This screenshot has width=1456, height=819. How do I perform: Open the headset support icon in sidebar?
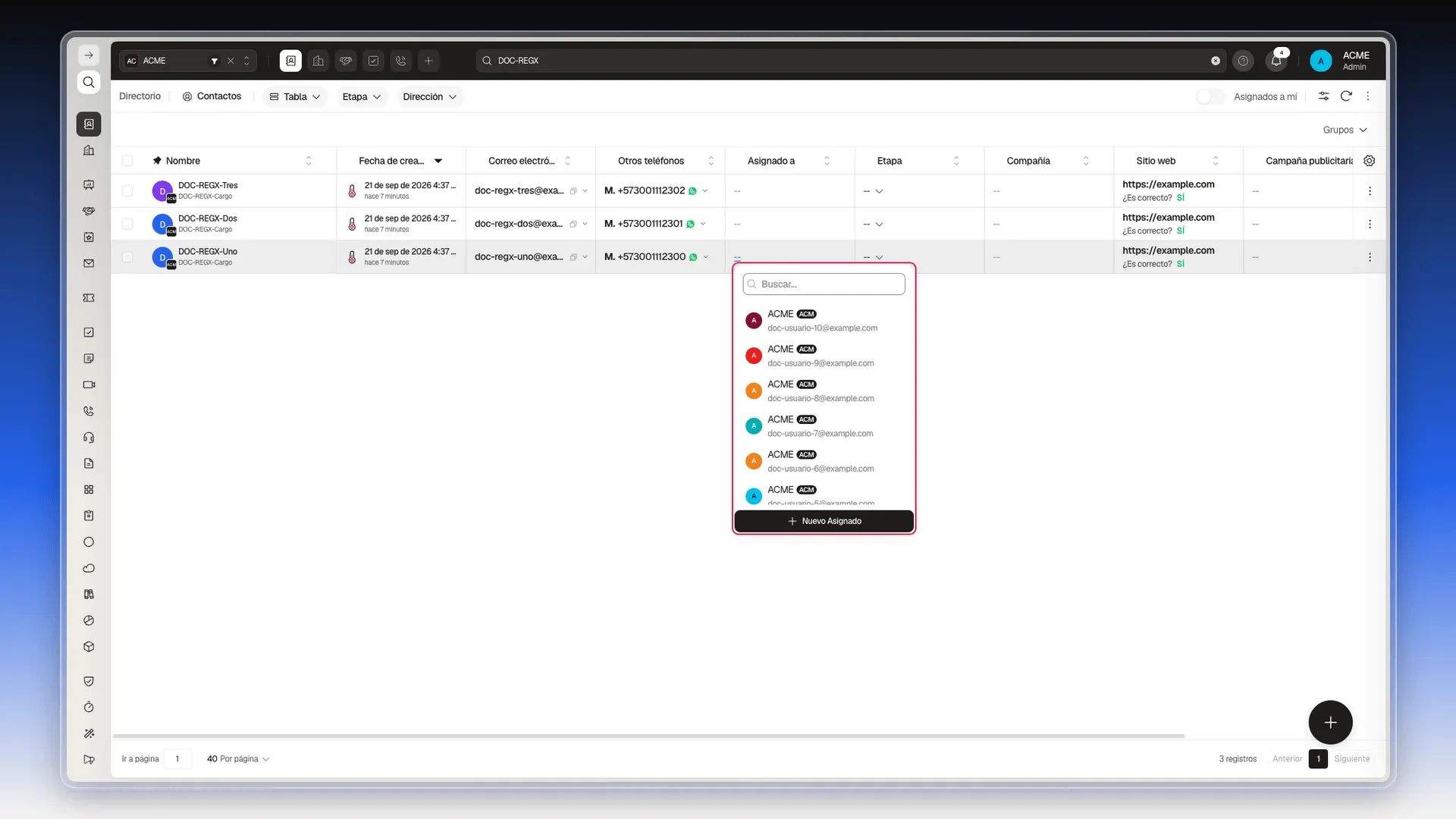point(89,438)
